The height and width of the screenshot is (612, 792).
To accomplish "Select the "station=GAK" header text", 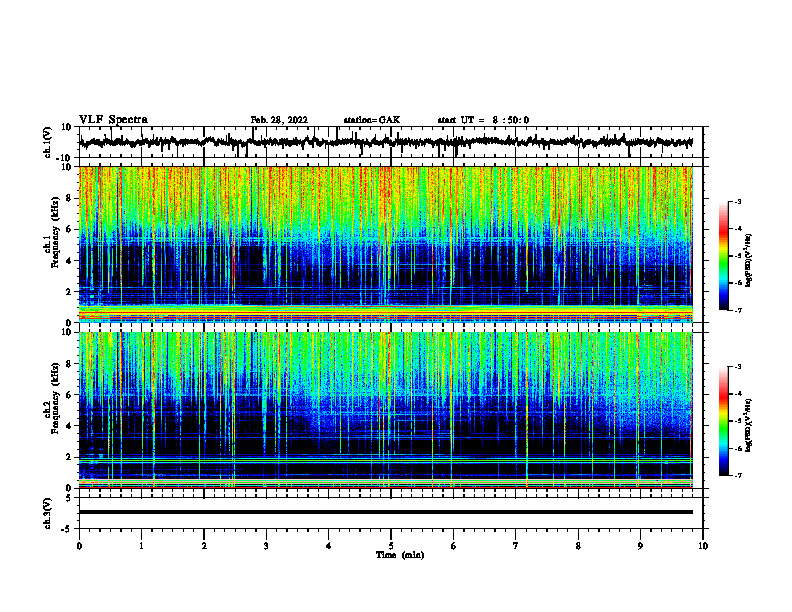I will (372, 120).
